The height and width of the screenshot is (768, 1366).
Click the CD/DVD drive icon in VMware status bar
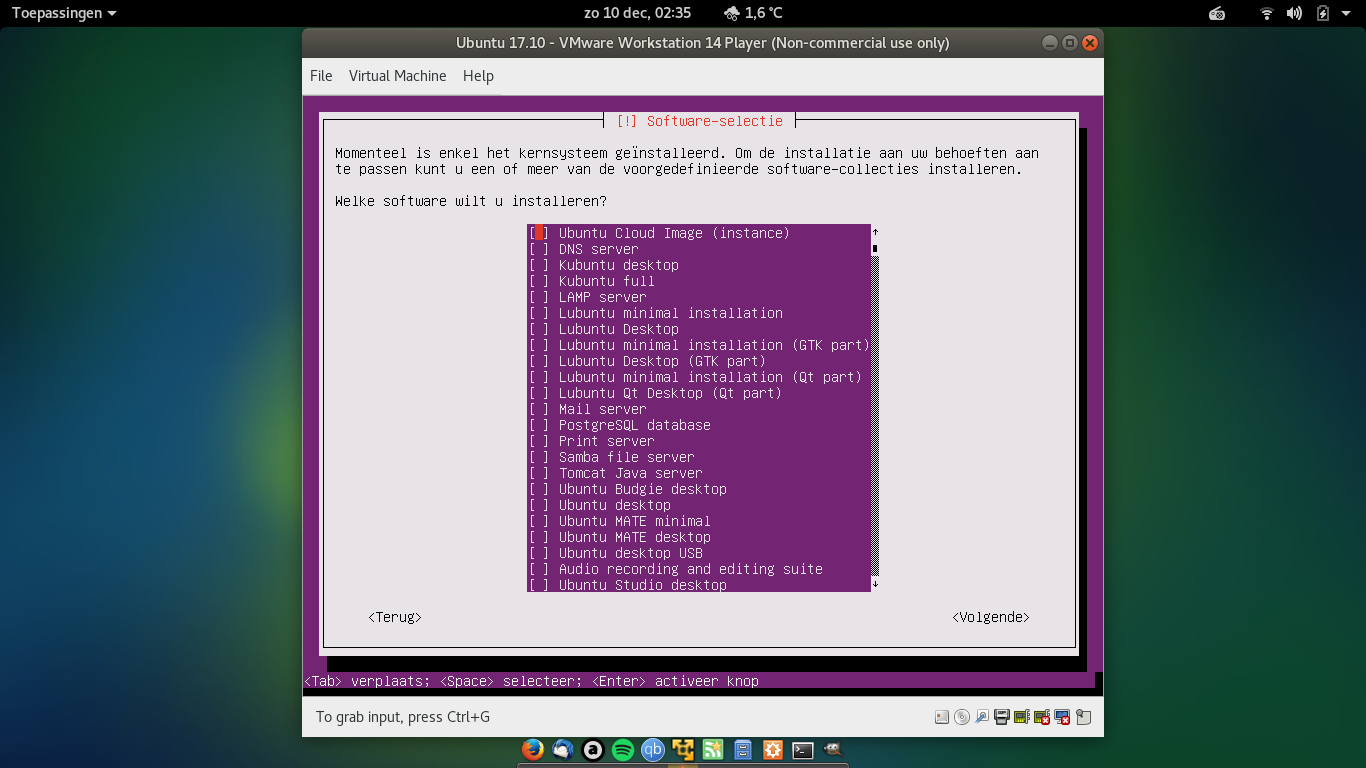[x=962, y=717]
